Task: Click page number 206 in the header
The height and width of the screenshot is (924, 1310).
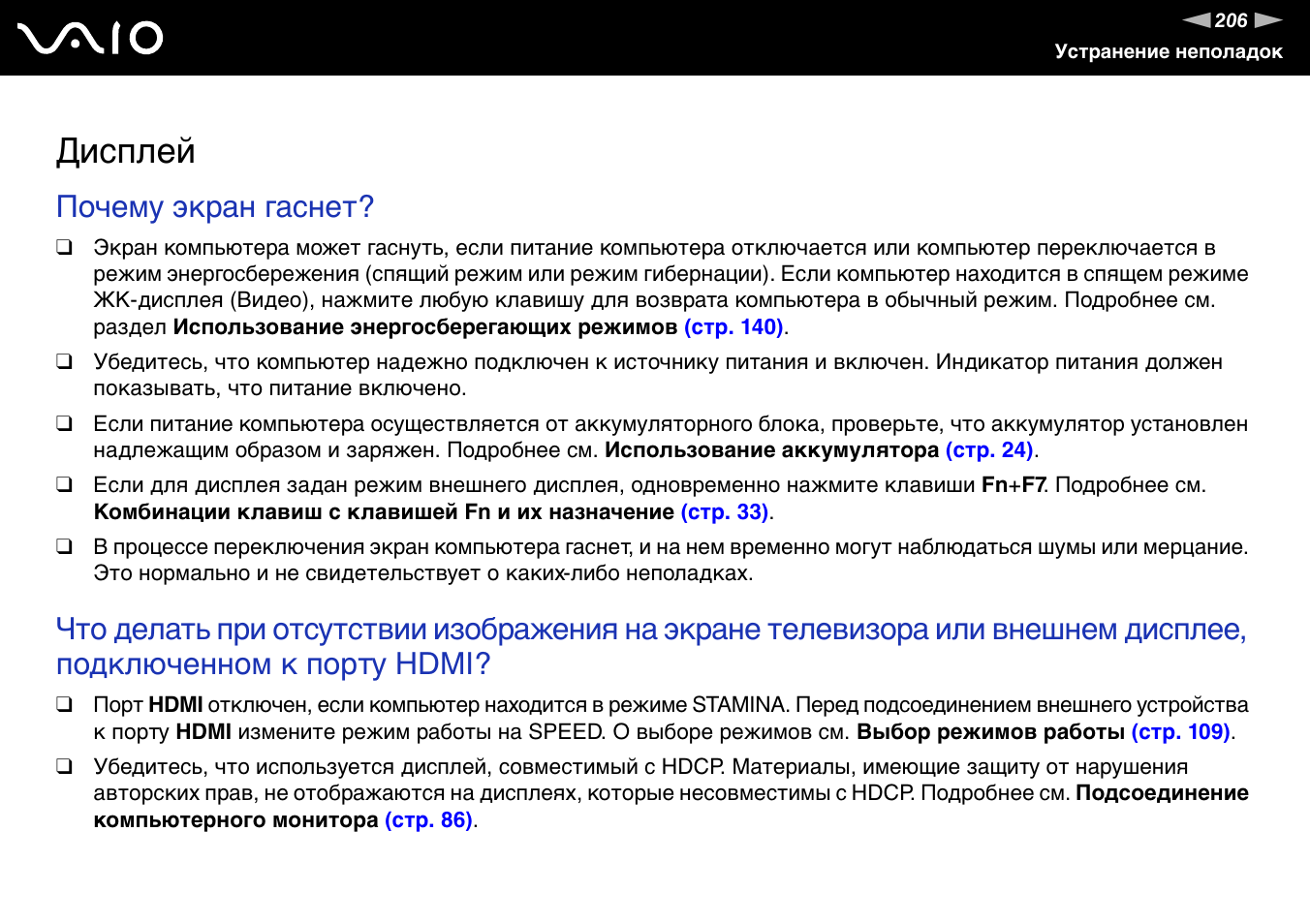Action: (1232, 20)
